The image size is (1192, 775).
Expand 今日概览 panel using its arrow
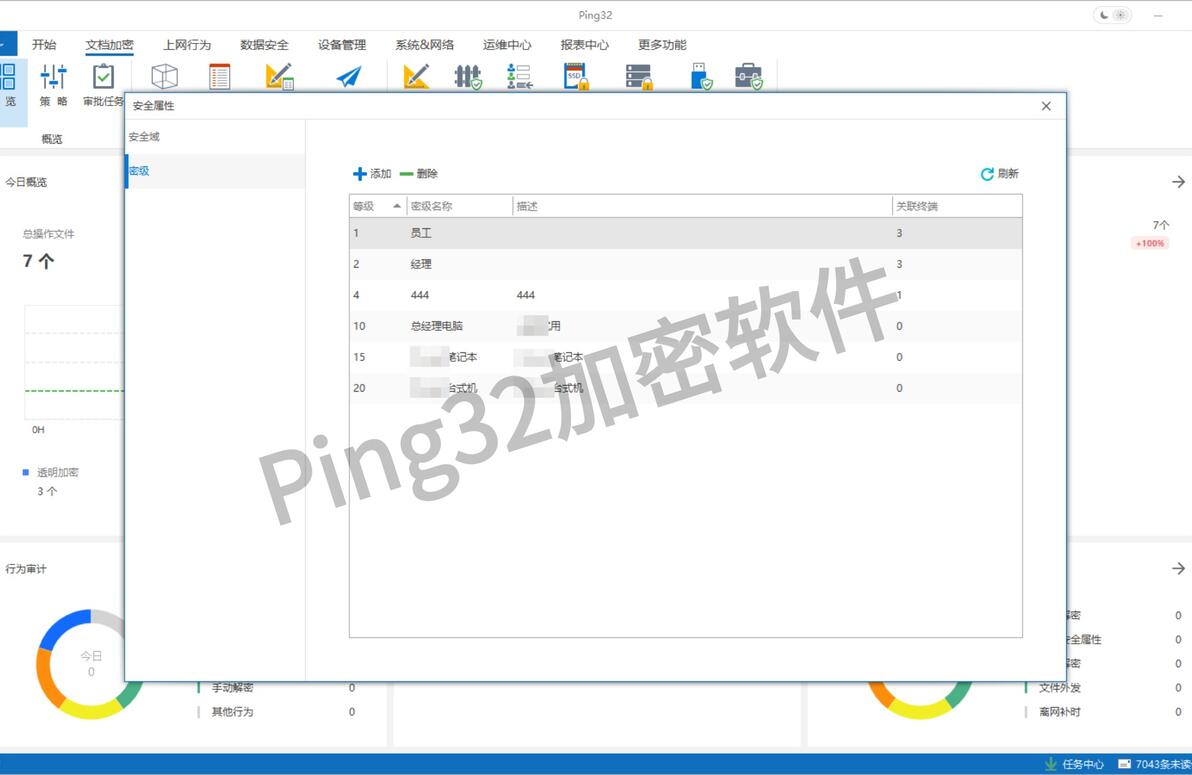(1178, 182)
